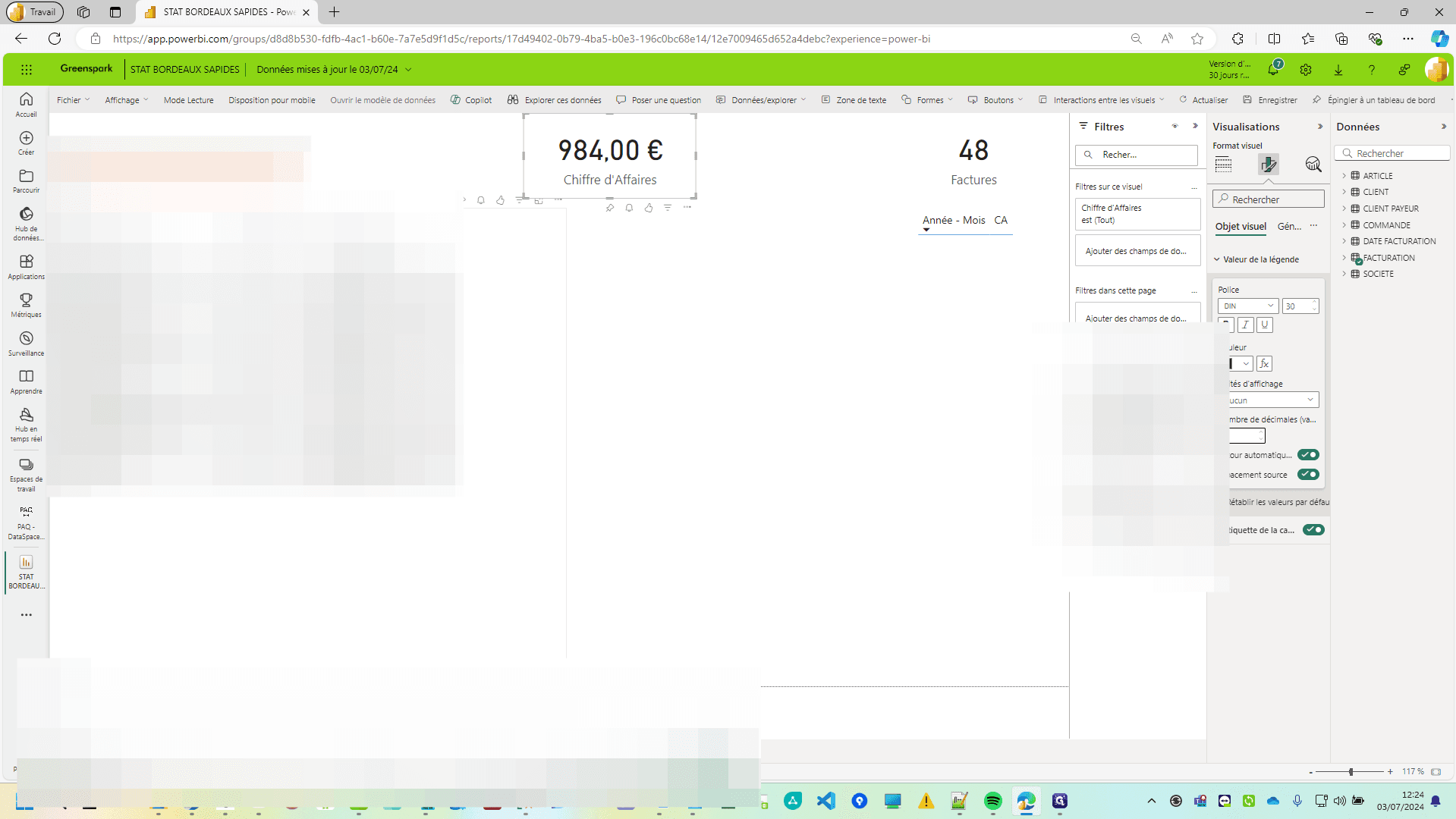Click Actualiser in the toolbar
Image resolution: width=1456 pixels, height=819 pixels.
tap(1203, 100)
